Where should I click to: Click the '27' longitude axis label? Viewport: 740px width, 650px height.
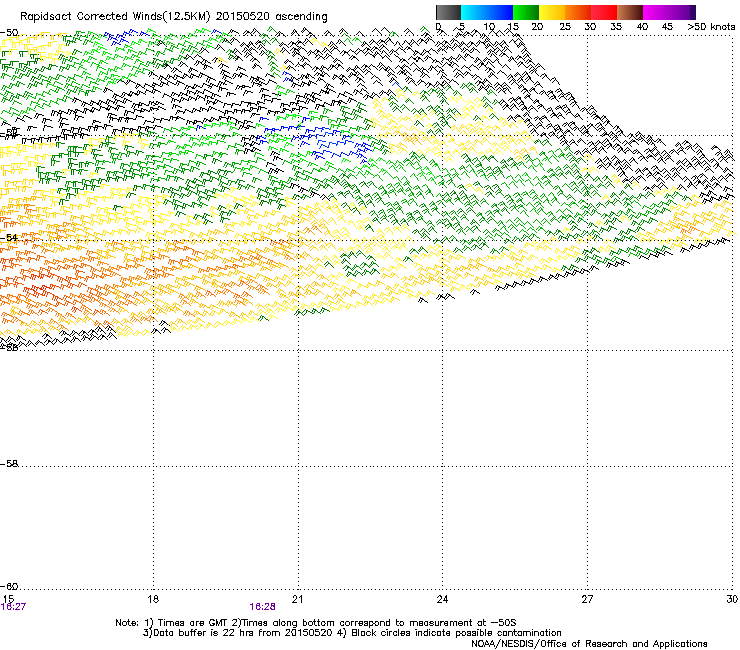click(x=587, y=599)
